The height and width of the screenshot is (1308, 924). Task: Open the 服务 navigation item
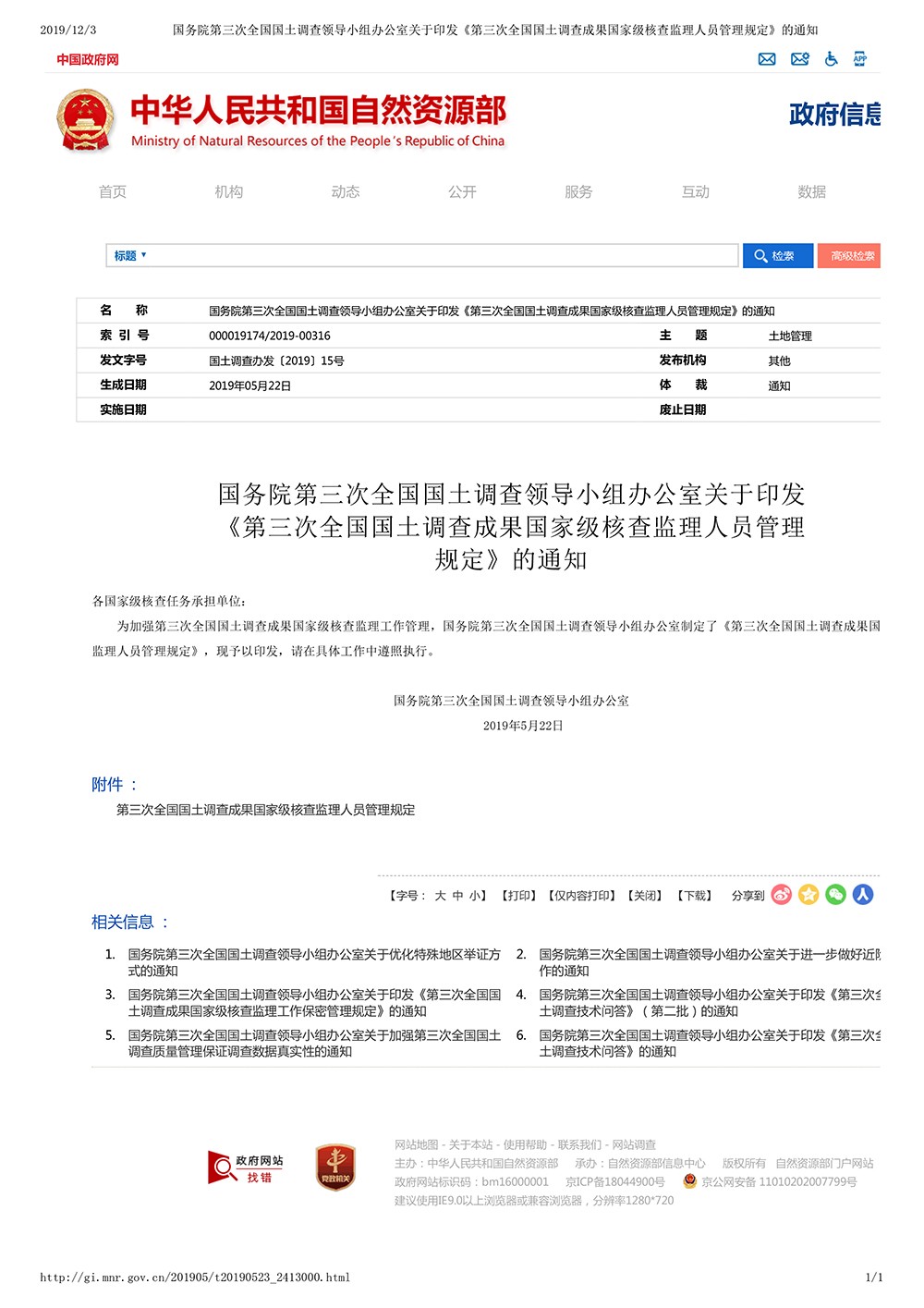tap(578, 192)
